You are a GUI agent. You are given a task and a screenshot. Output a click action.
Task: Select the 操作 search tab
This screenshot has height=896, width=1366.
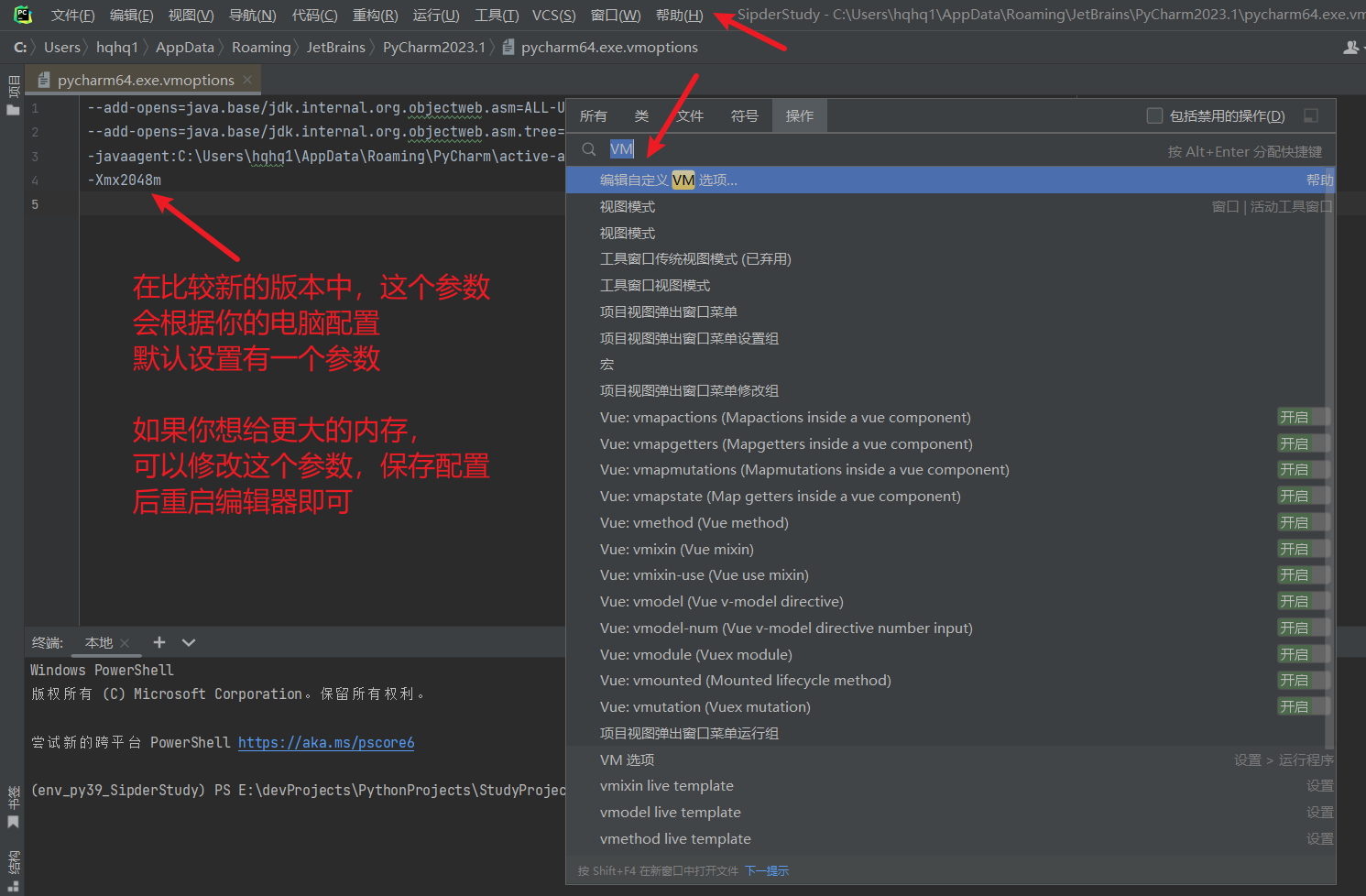click(799, 115)
